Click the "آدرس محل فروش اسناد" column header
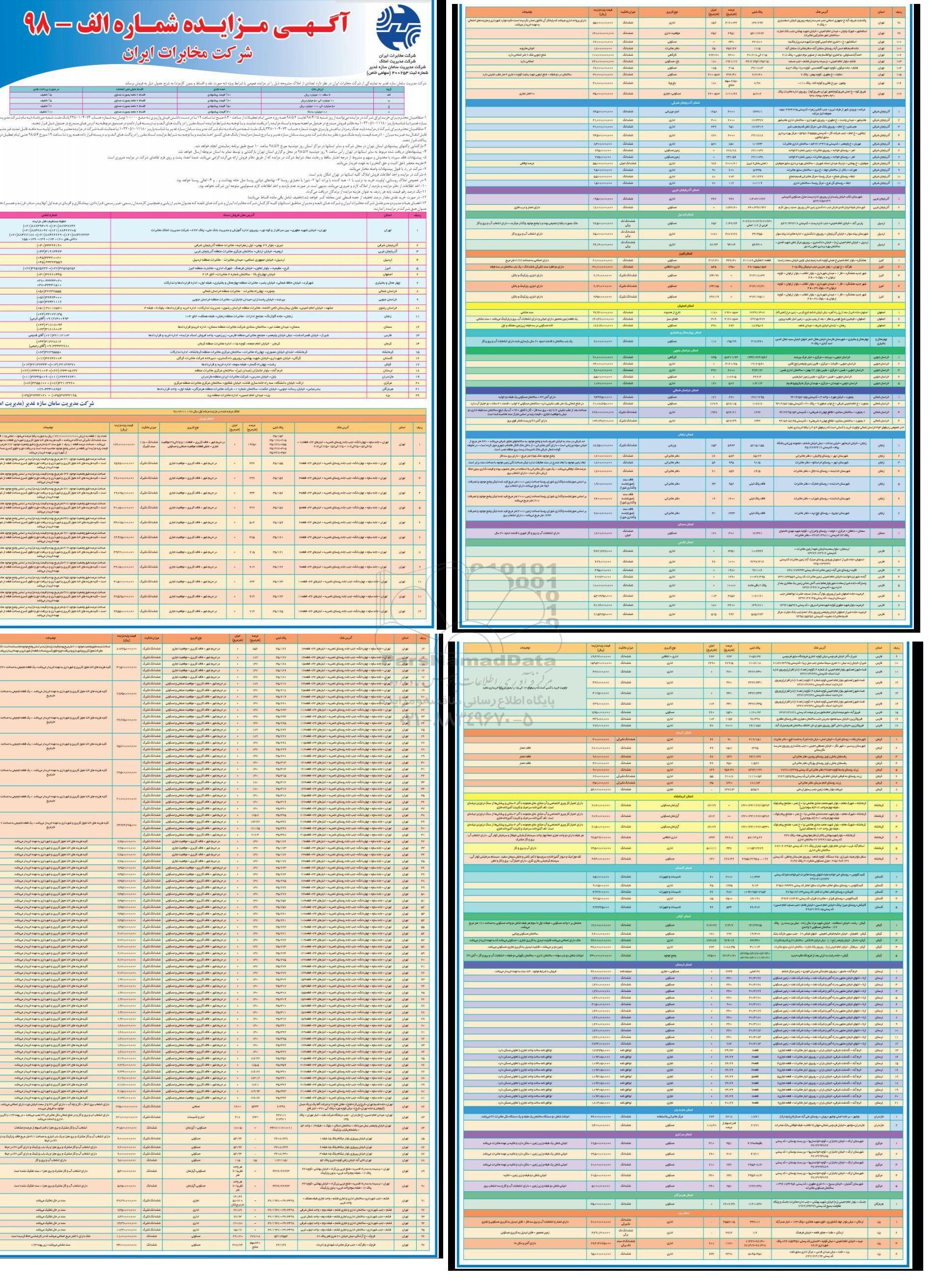 (239, 215)
